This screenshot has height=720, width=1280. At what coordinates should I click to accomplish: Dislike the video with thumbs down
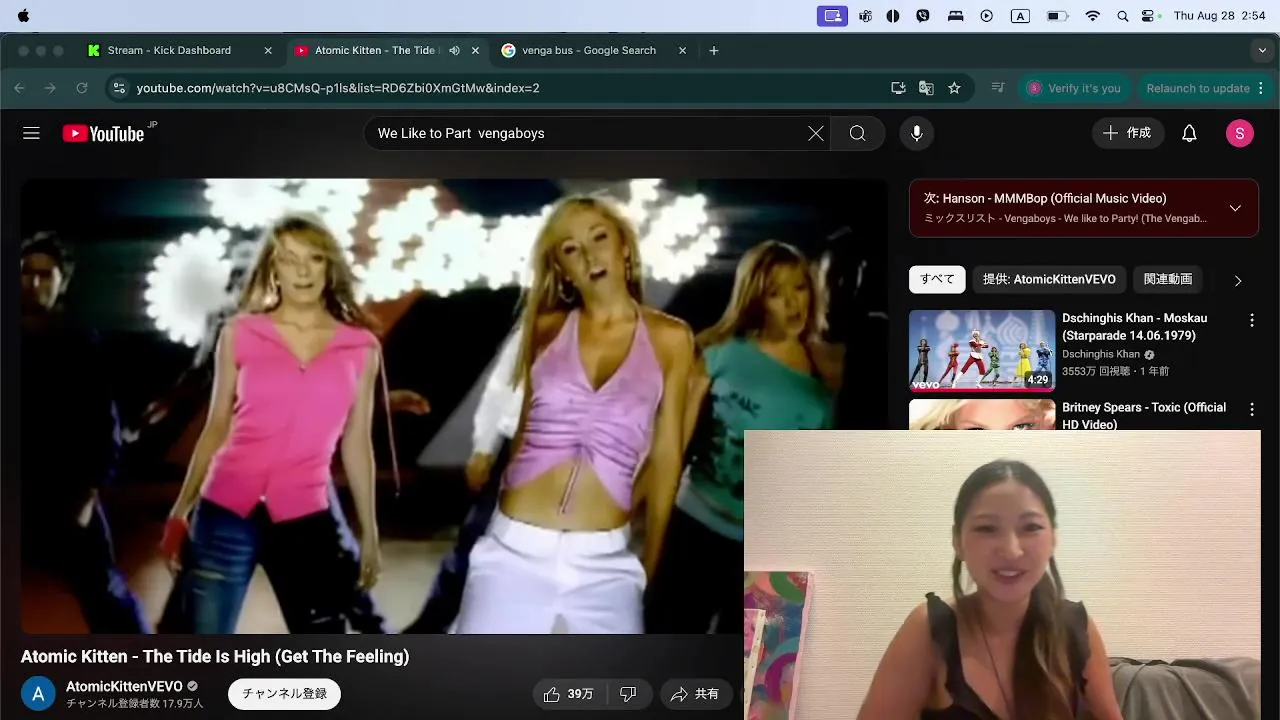[x=628, y=694]
